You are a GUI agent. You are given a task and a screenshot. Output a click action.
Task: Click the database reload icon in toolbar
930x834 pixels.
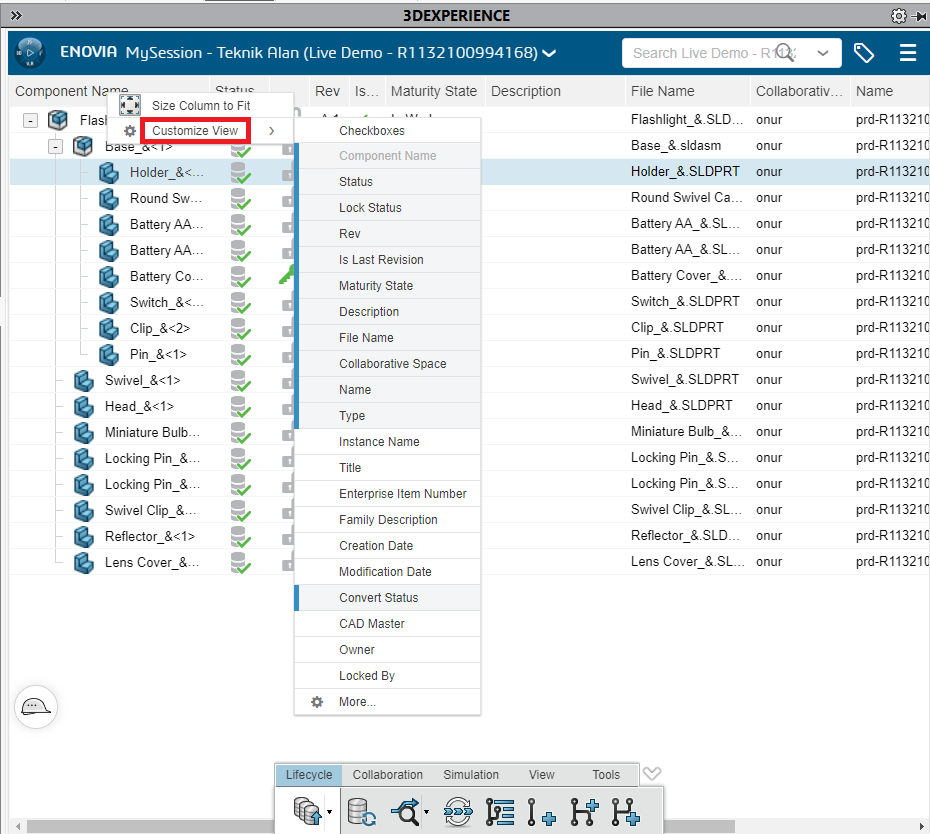pyautogui.click(x=362, y=810)
